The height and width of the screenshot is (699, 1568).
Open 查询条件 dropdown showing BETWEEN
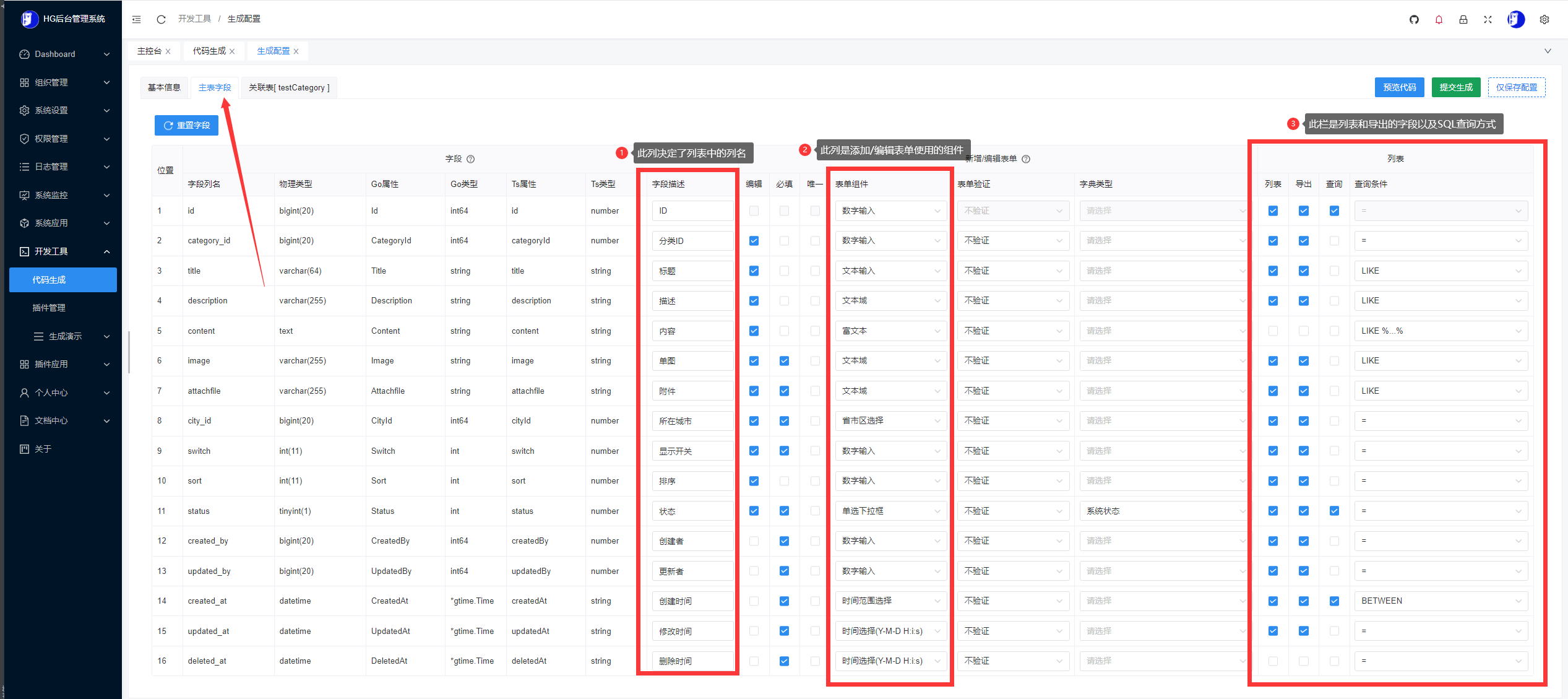point(1440,601)
